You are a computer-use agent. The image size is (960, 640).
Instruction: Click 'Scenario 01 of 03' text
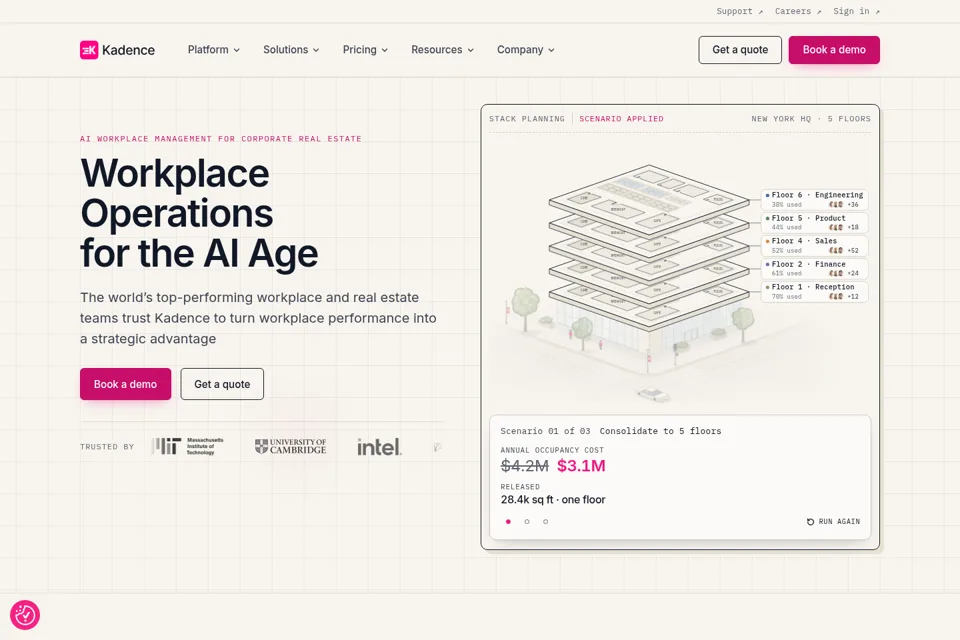click(x=546, y=431)
